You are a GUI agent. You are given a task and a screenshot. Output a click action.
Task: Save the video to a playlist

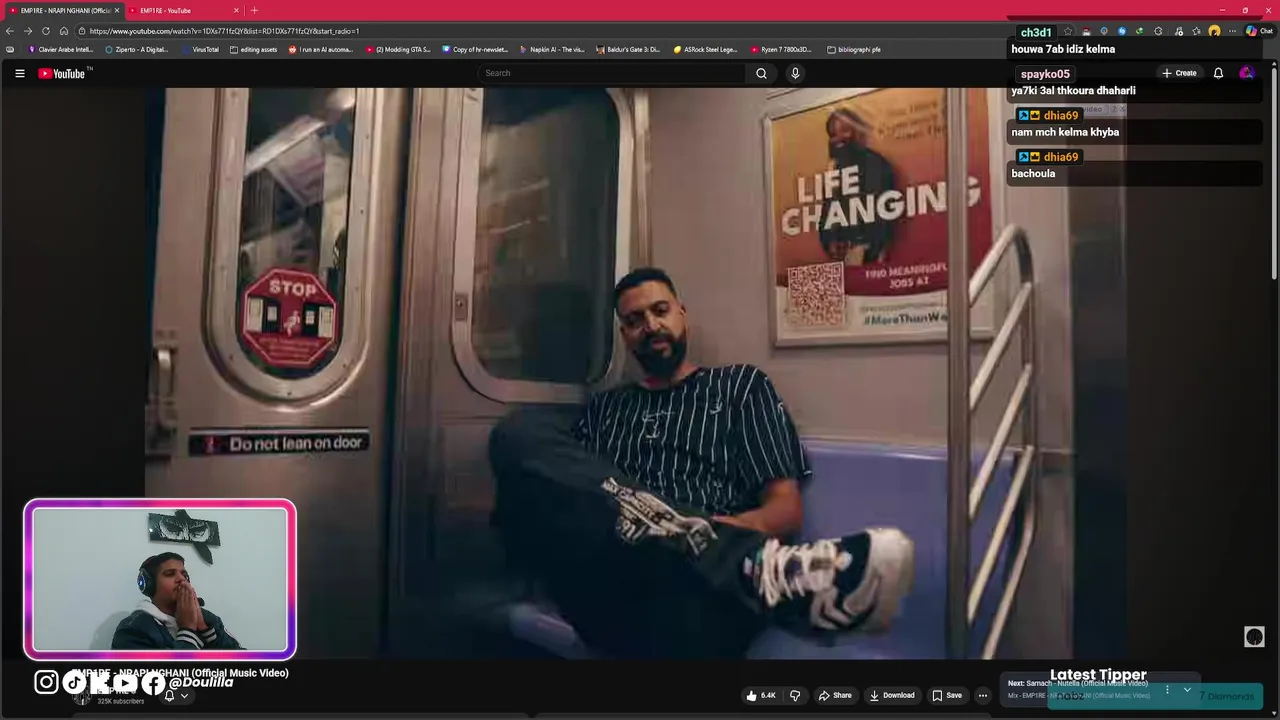[x=947, y=695]
